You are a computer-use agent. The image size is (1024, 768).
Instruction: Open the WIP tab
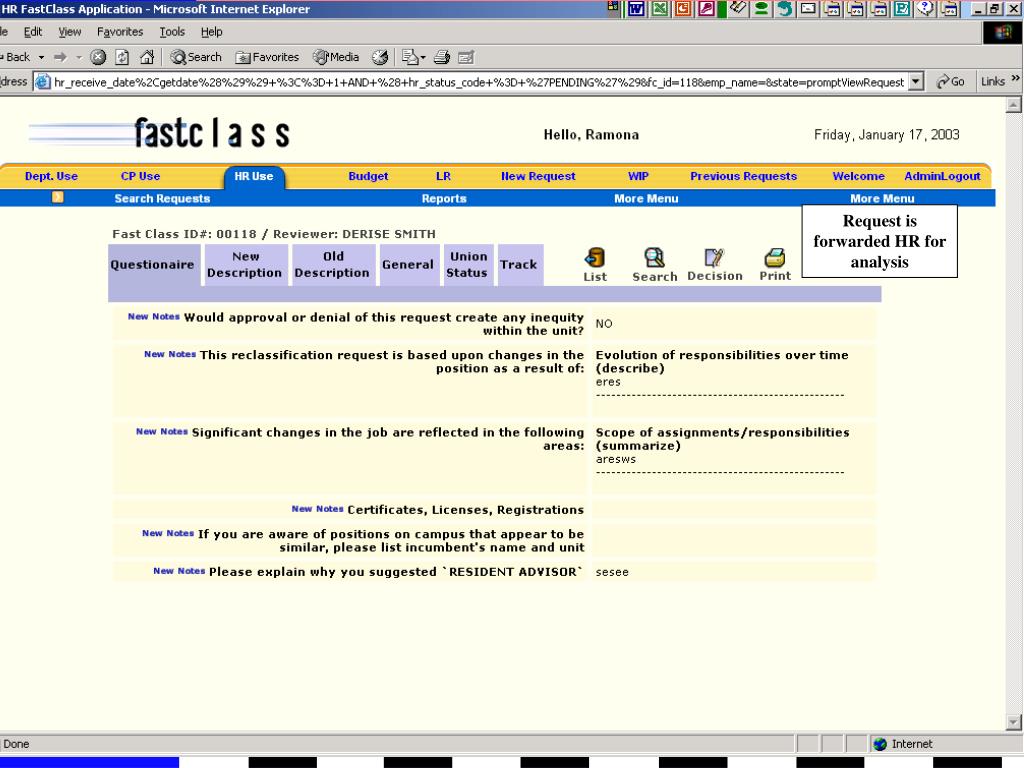pos(638,176)
